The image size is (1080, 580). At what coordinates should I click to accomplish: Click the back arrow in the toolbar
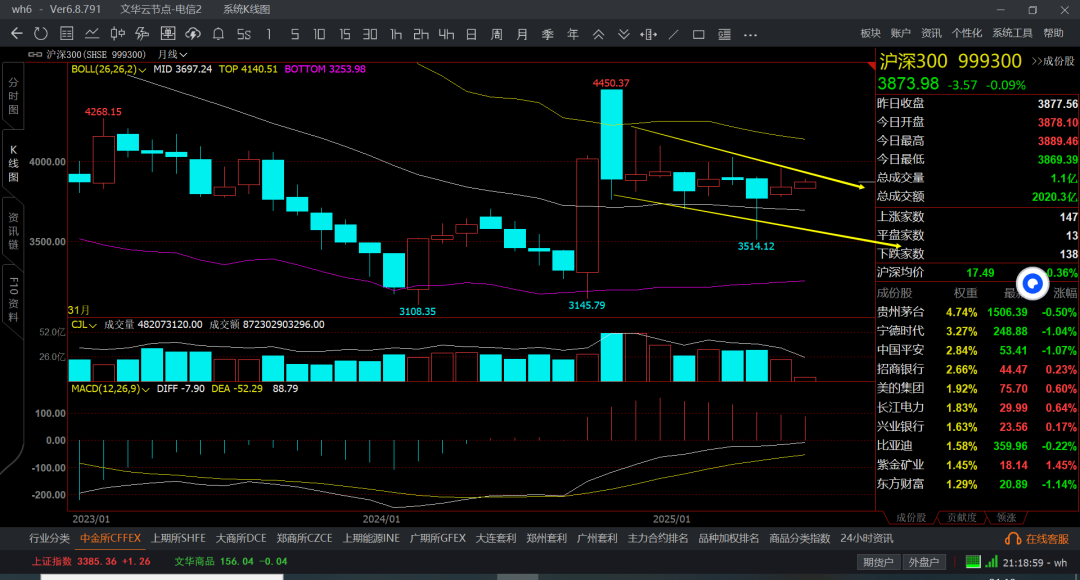tap(16, 33)
